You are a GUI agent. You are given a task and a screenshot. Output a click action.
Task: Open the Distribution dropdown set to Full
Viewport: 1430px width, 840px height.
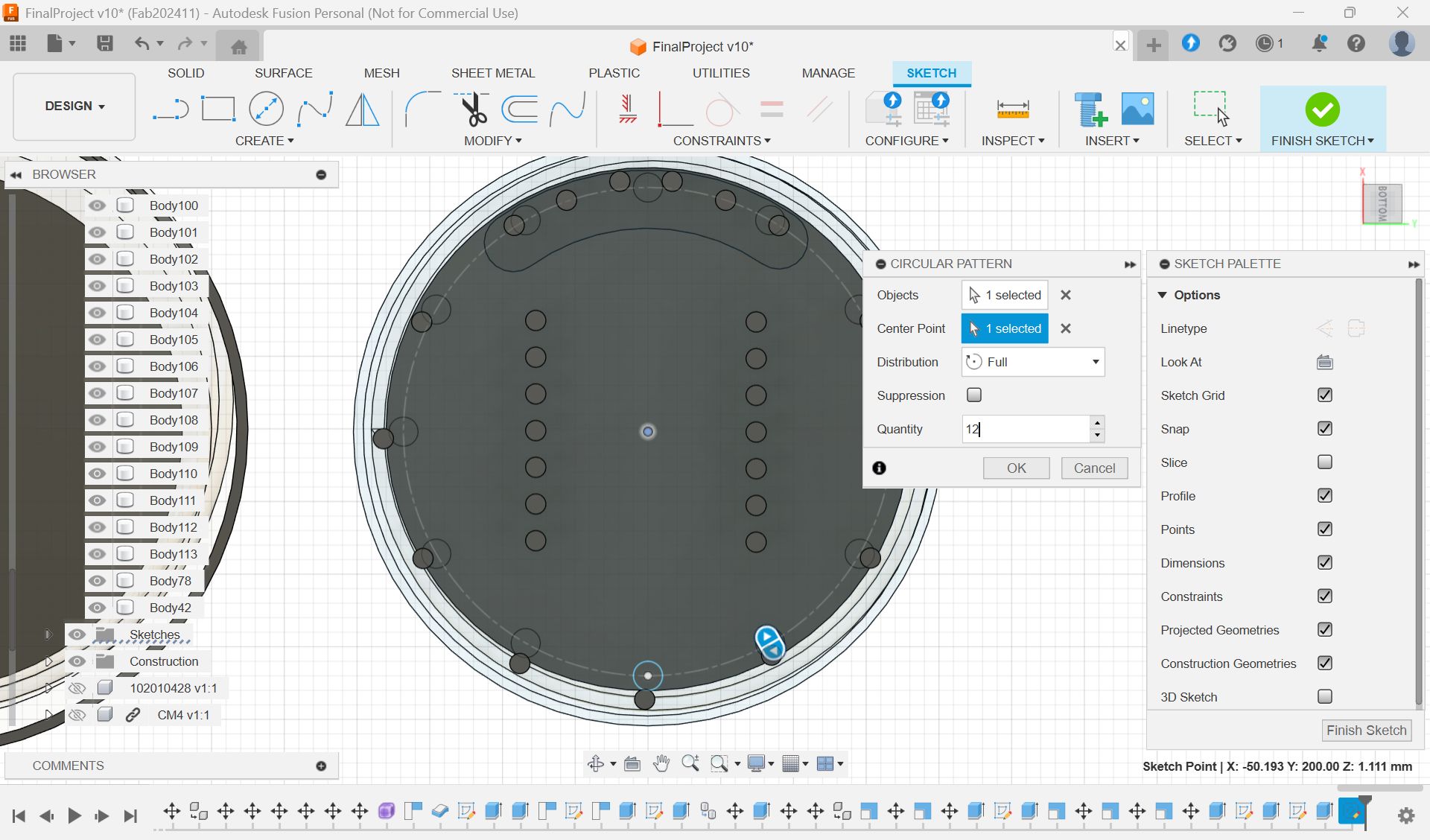click(1032, 362)
